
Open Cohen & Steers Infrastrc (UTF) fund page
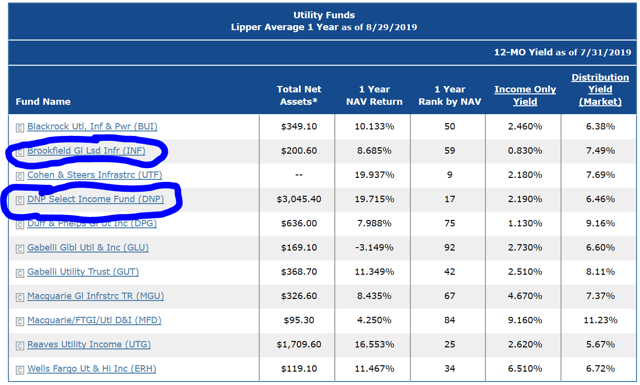(x=95, y=175)
